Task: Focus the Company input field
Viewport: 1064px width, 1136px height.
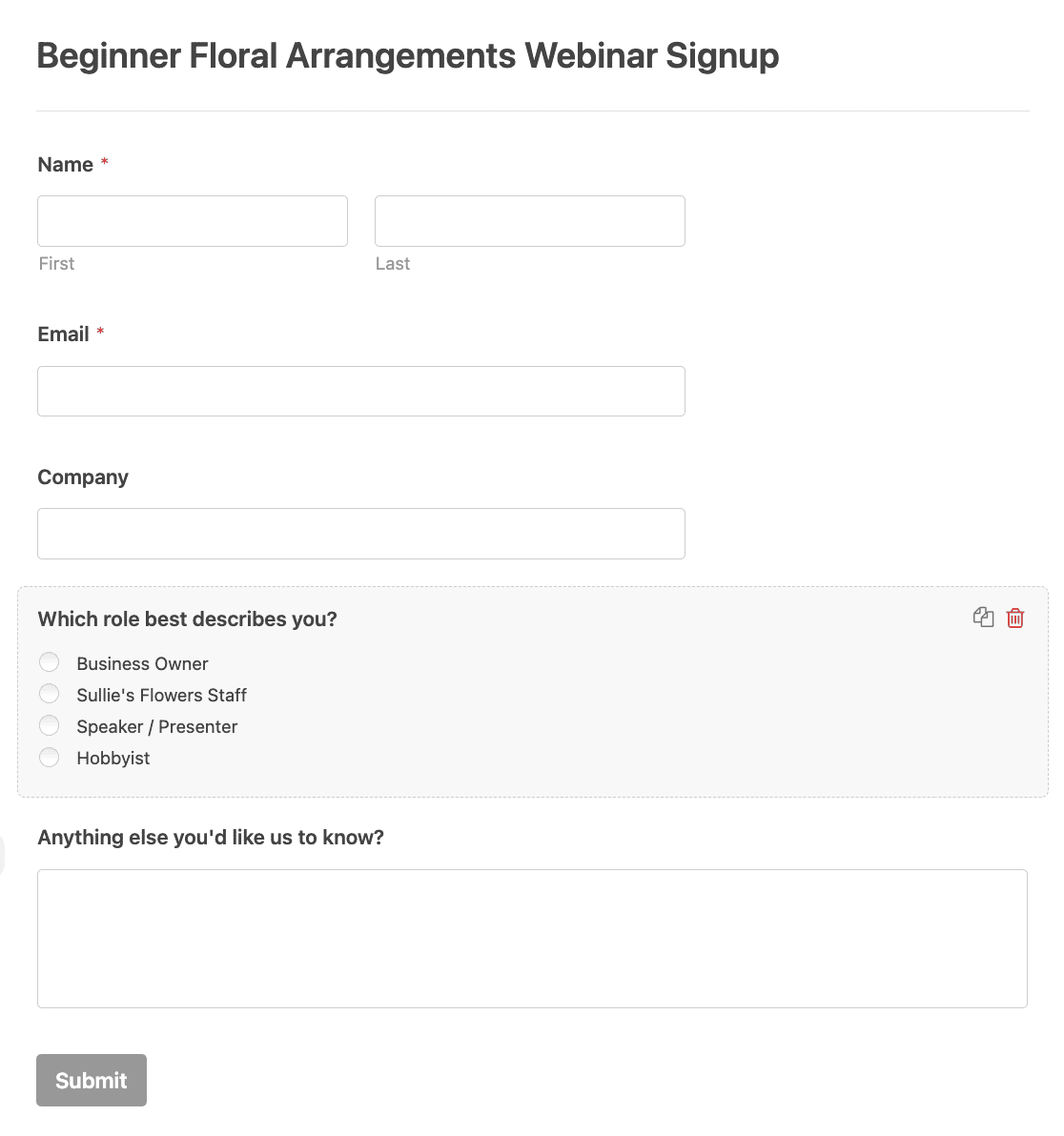Action: click(x=361, y=534)
